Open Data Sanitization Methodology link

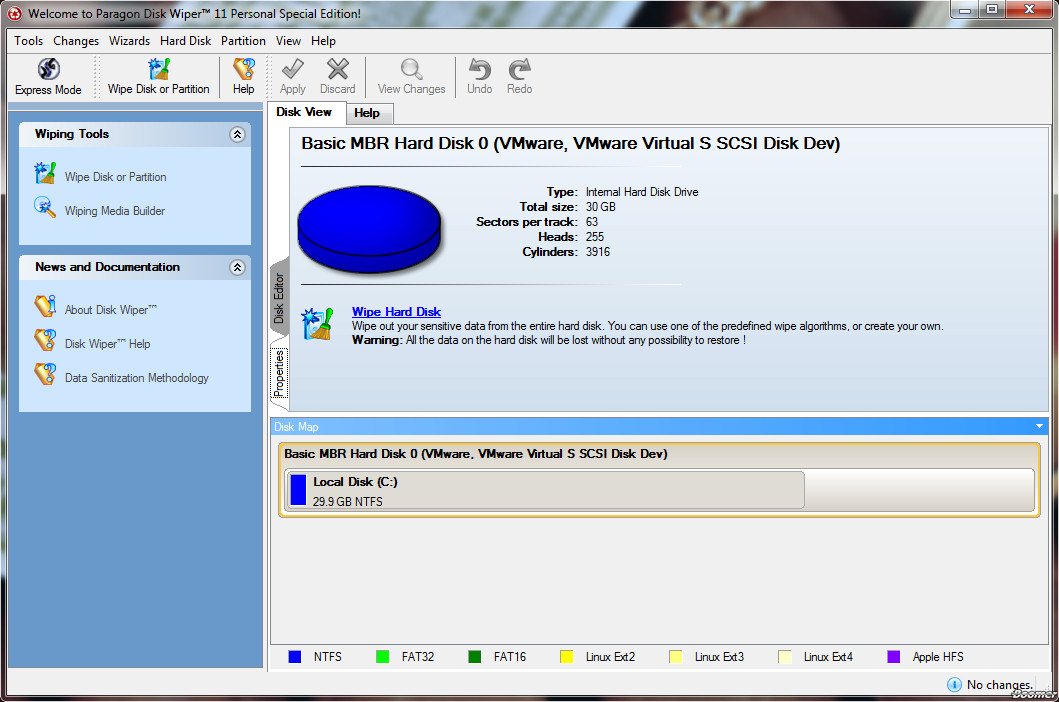click(136, 378)
